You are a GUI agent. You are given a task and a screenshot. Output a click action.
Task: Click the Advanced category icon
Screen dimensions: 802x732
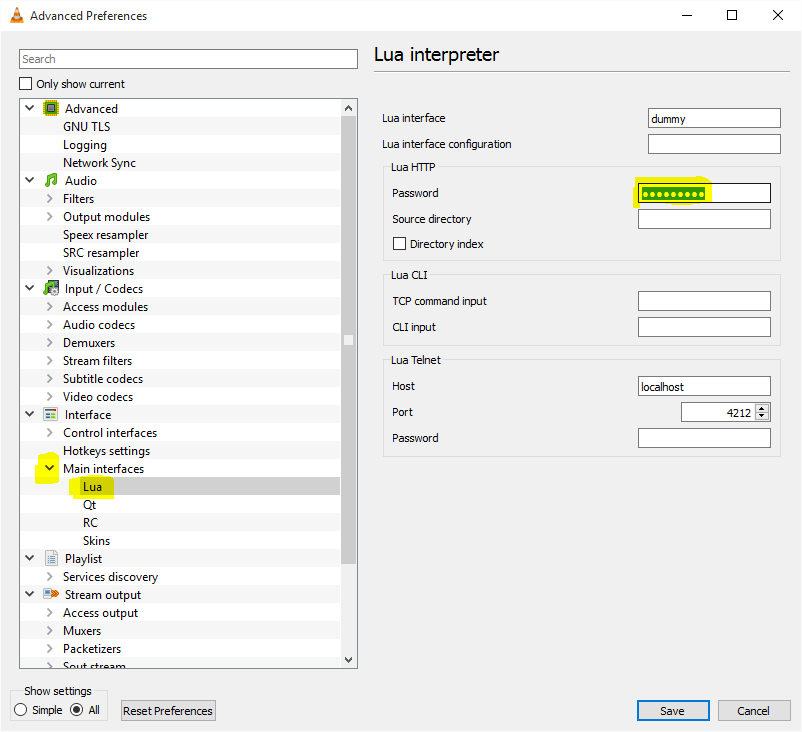click(51, 108)
